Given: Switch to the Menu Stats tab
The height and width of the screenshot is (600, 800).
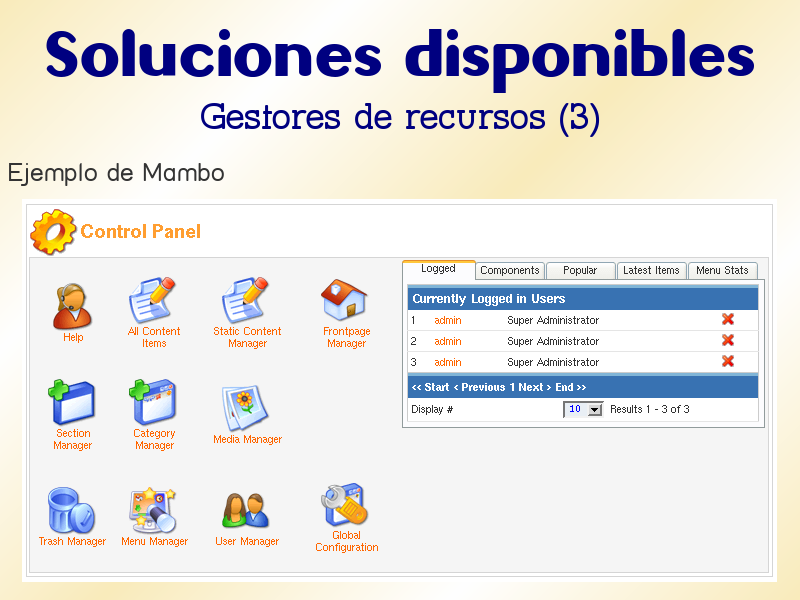Looking at the screenshot, I should tap(722, 270).
